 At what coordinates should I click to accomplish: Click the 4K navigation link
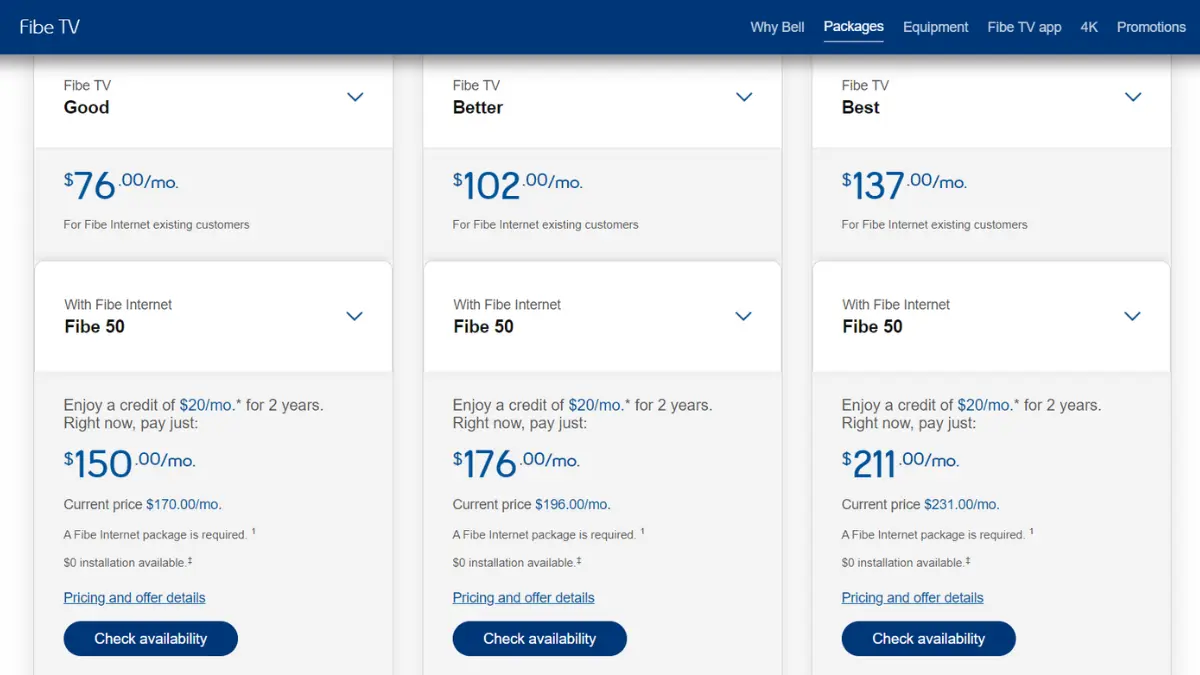1089,27
